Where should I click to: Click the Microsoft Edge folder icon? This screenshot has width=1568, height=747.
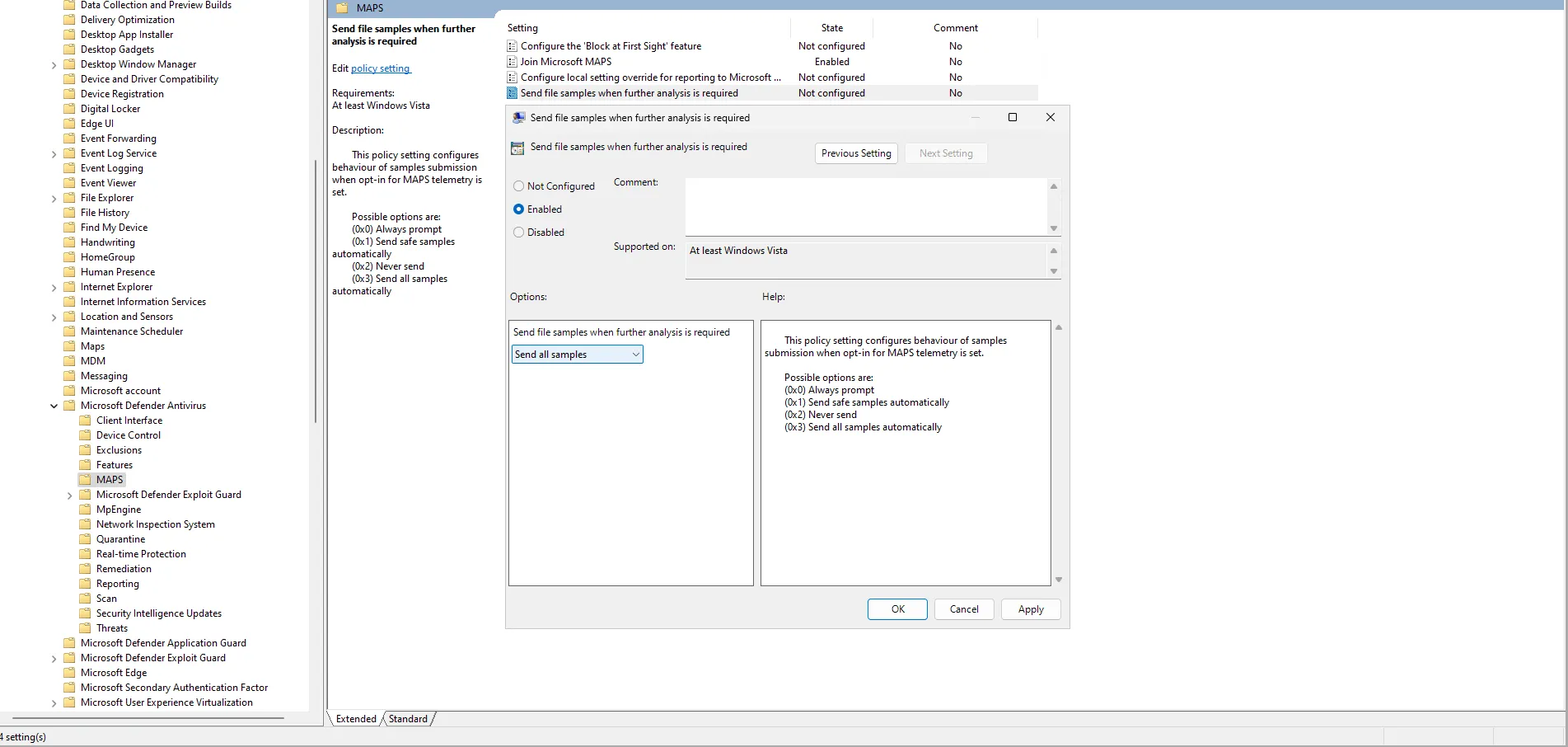point(69,673)
